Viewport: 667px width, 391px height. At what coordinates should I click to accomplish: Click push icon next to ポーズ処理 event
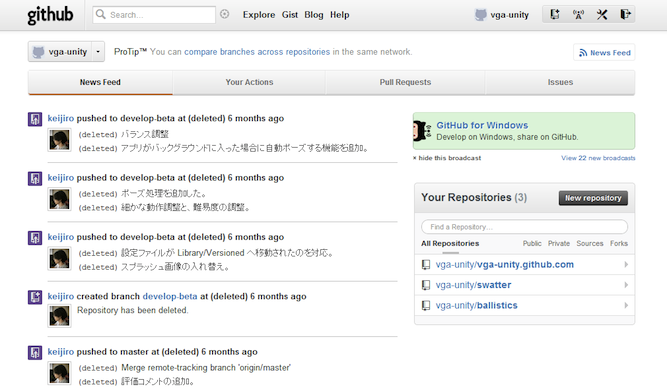pyautogui.click(x=35, y=178)
